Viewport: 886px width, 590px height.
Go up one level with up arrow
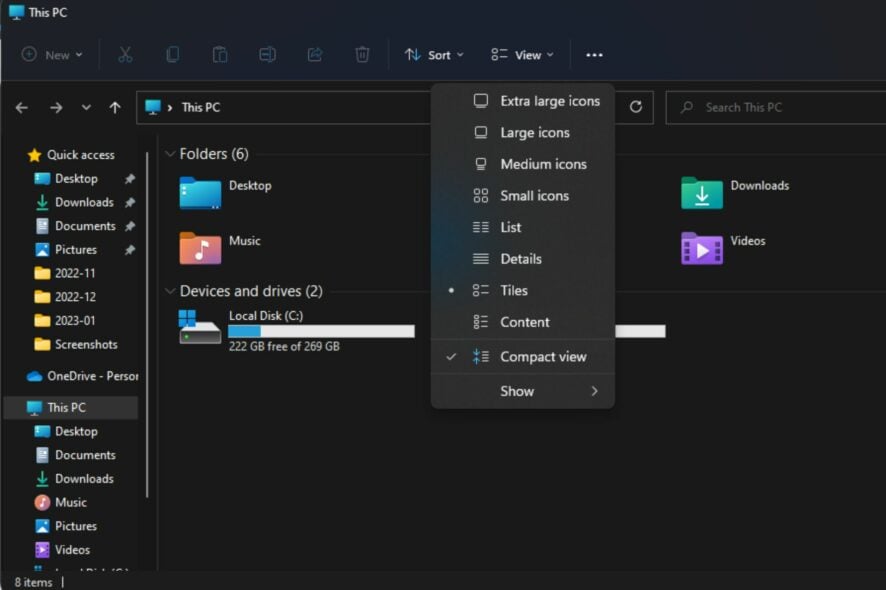pyautogui.click(x=115, y=107)
